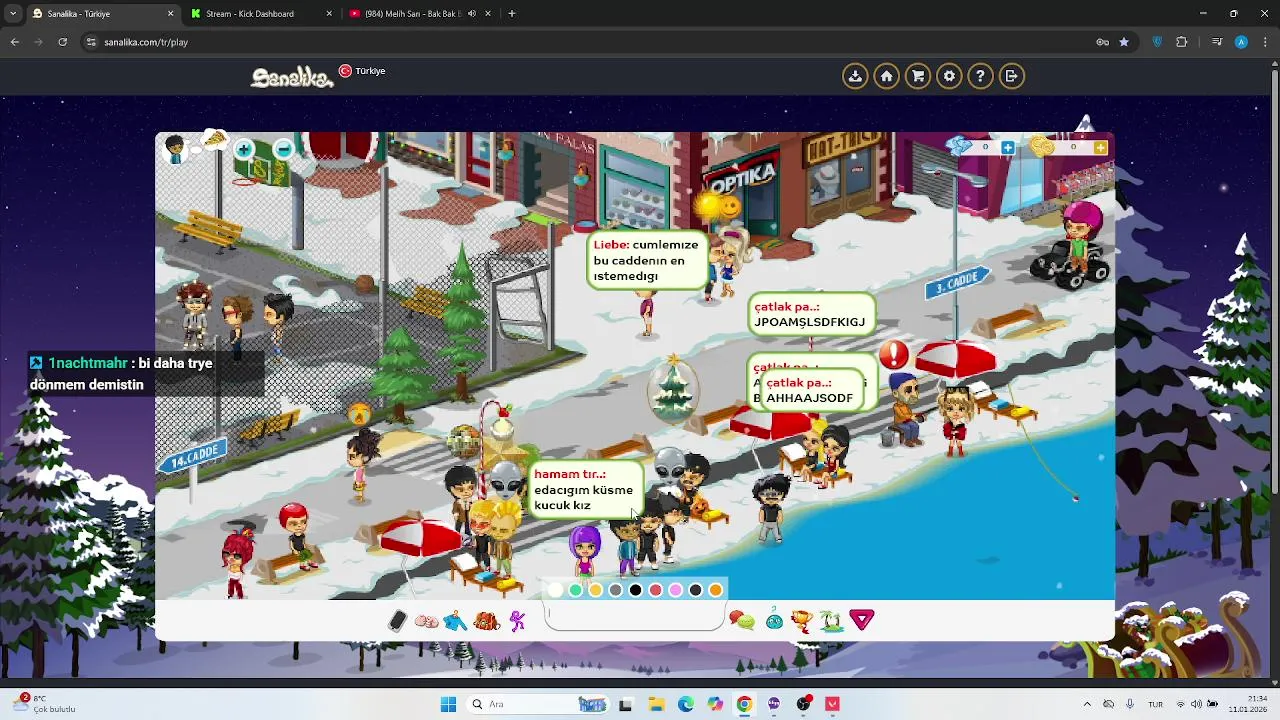The image size is (1280, 720).
Task: Open the phone icon in bottom bar
Action: click(397, 621)
